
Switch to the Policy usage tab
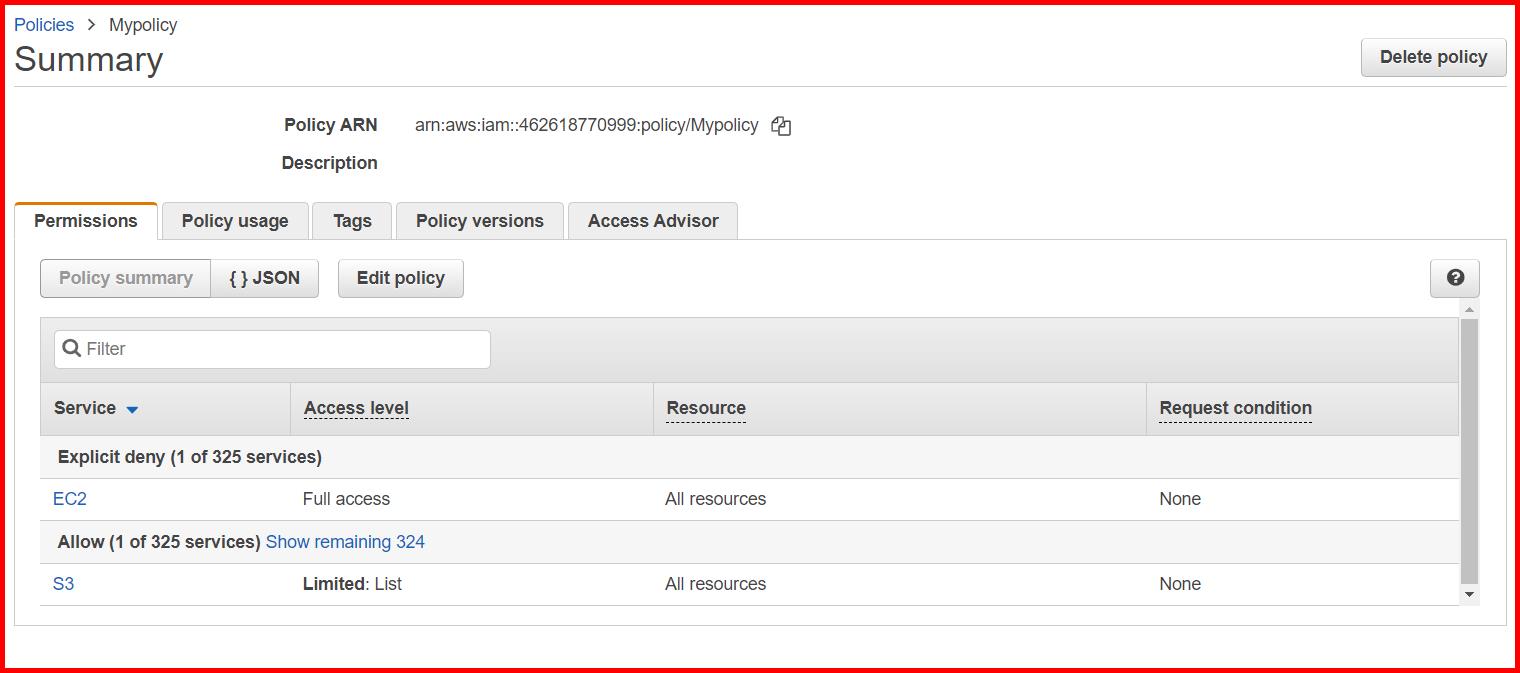coord(234,220)
